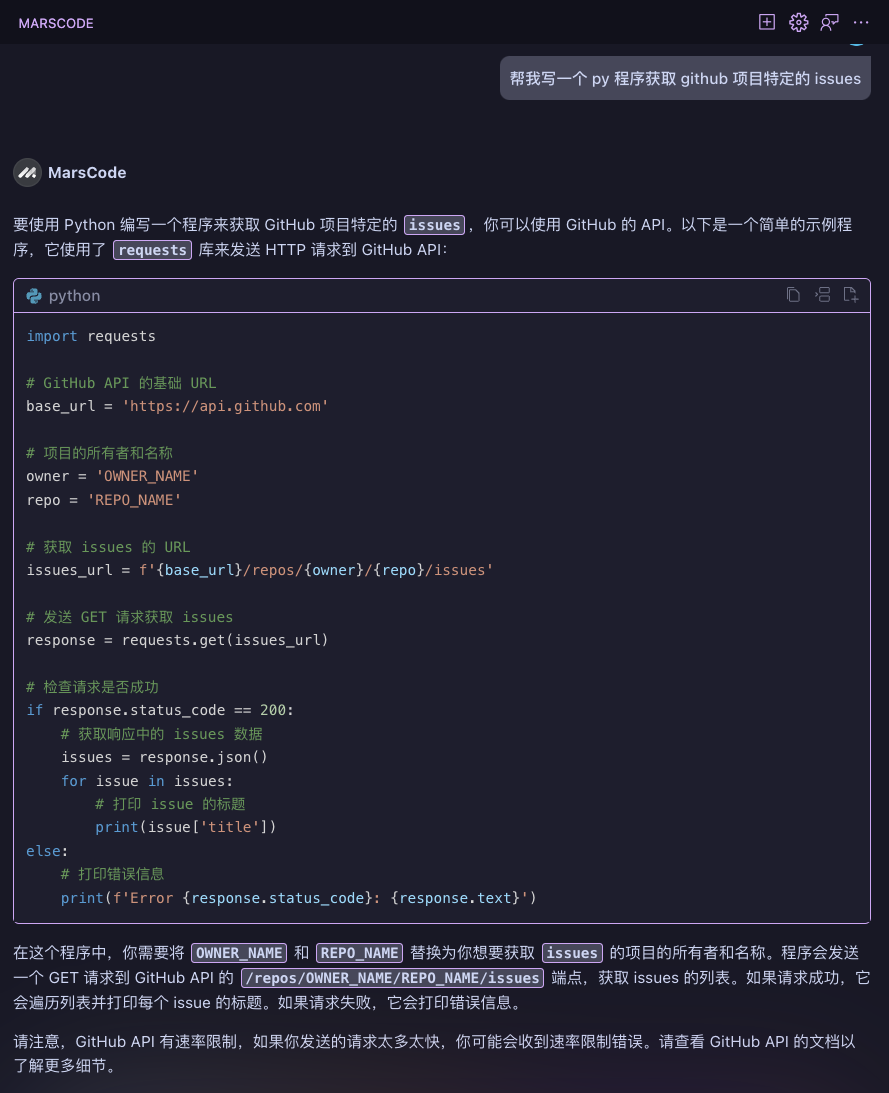The image size is (889, 1093).
Task: Click the 'if response.status_code == 200:' line
Action: click(160, 710)
